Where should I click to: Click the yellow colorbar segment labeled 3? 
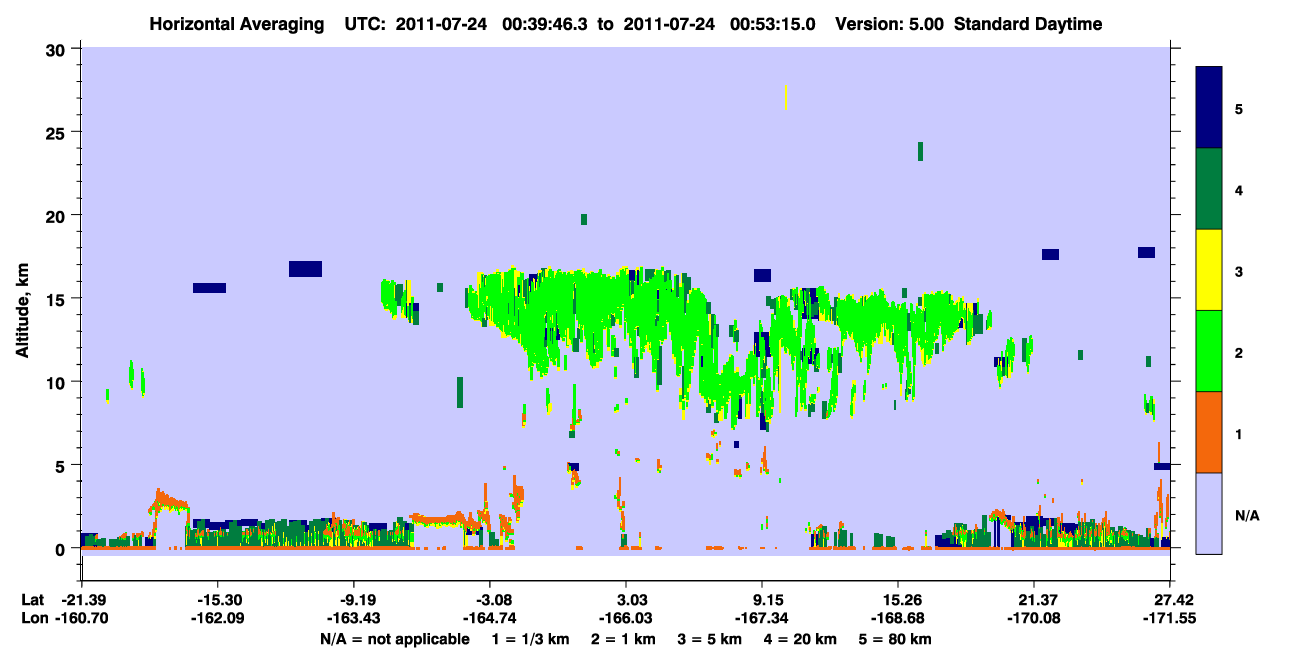click(1209, 270)
